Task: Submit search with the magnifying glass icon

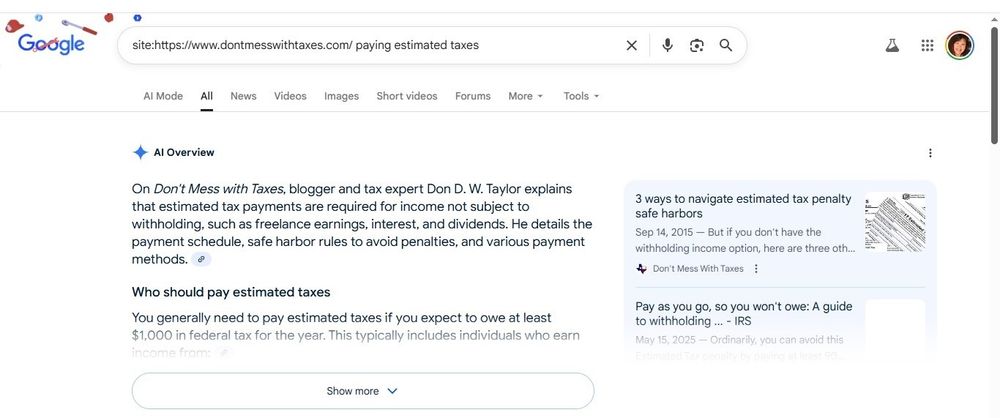Action: (726, 45)
